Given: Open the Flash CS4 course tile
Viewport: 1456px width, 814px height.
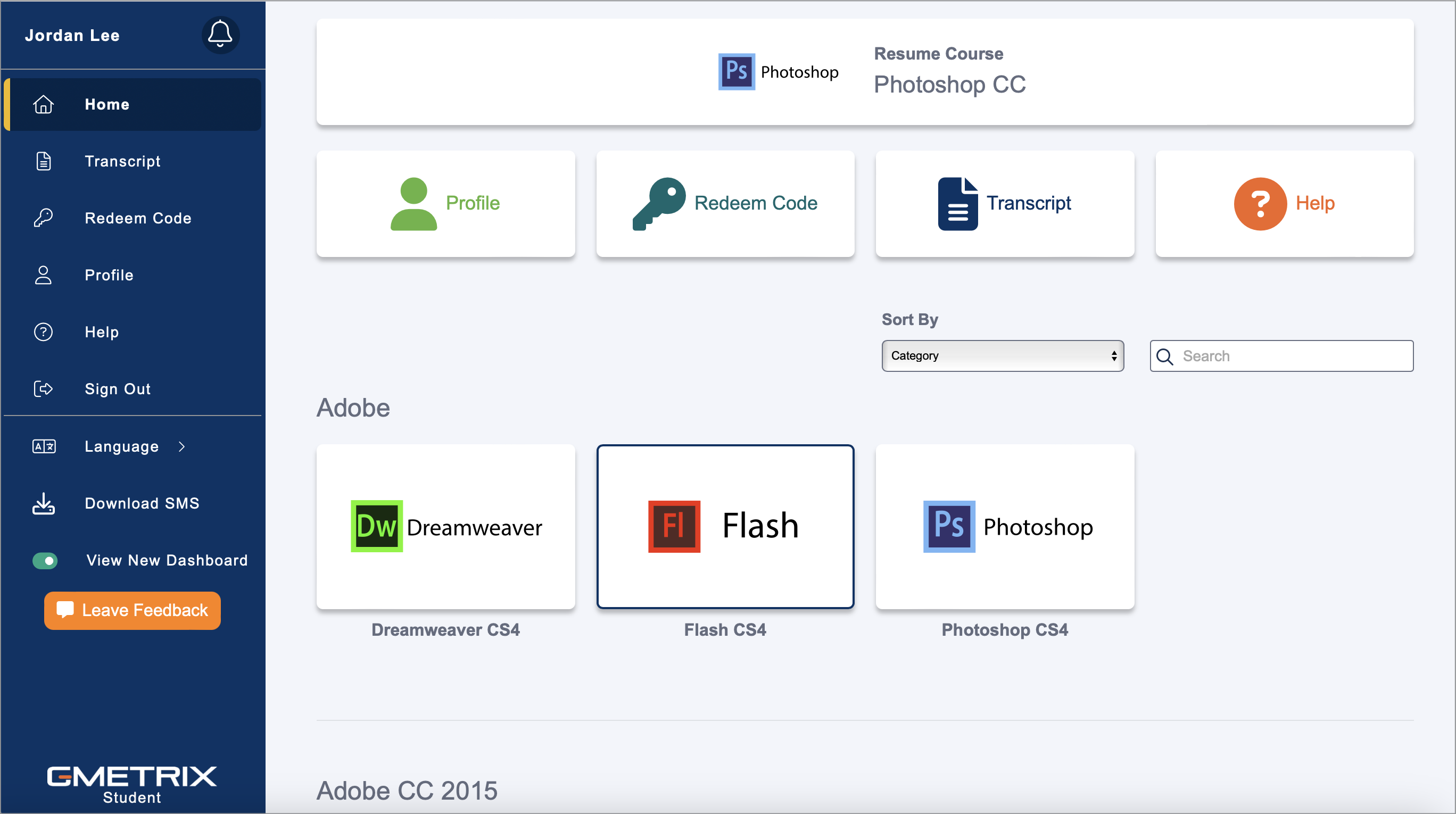Looking at the screenshot, I should tap(725, 527).
